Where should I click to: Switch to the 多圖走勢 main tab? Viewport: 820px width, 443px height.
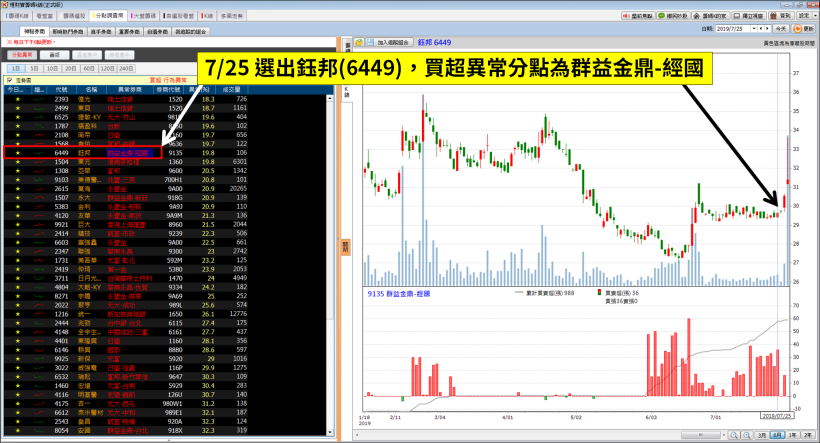pos(232,16)
